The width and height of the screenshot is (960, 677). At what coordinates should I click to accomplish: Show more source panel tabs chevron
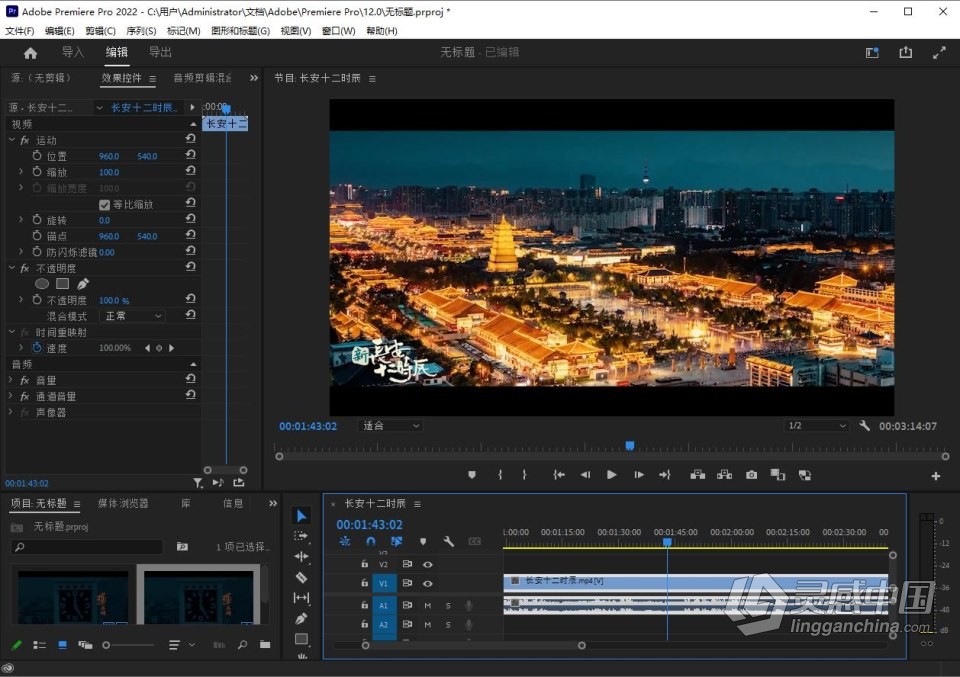click(x=254, y=78)
